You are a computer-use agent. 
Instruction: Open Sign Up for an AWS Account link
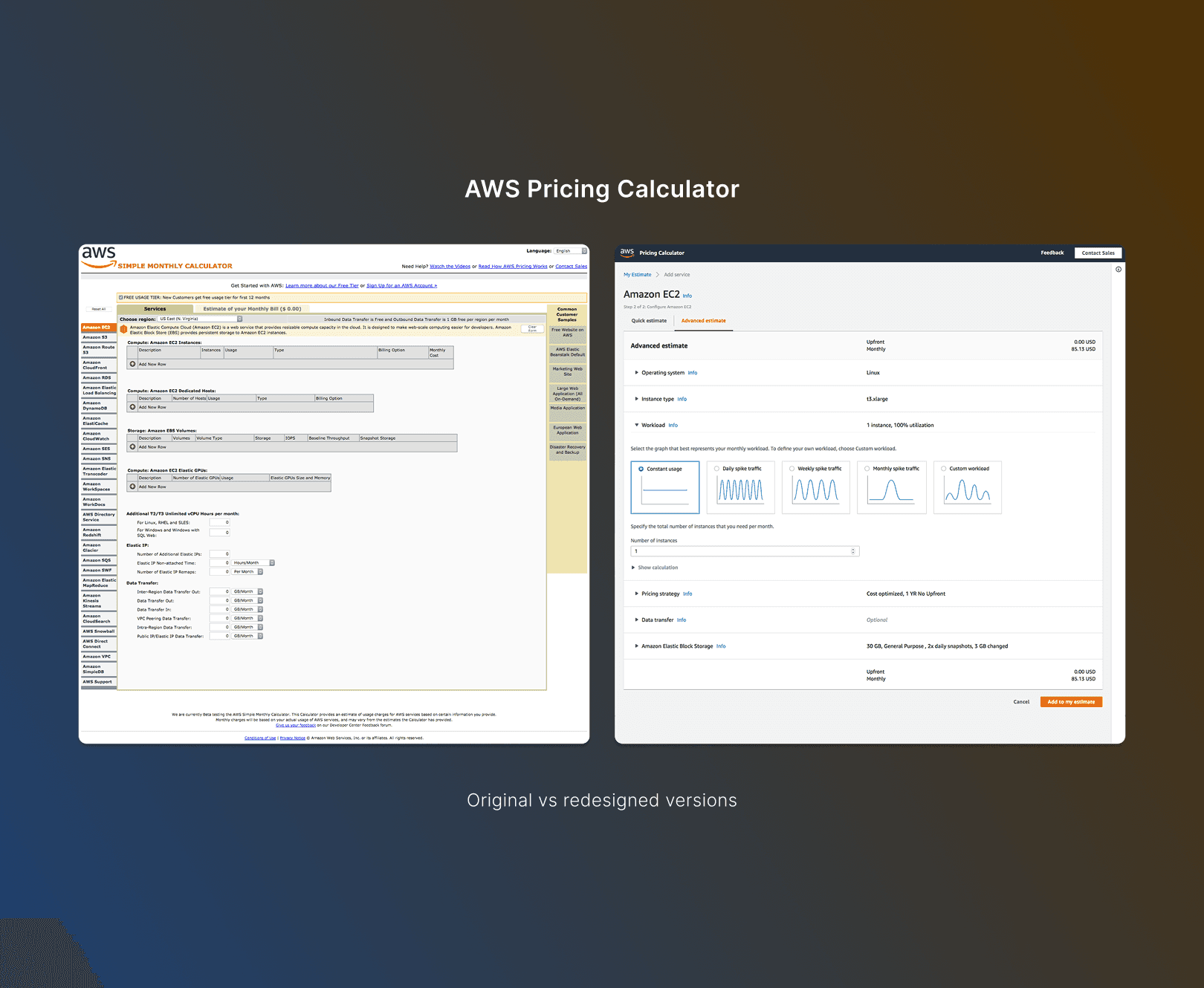[401, 286]
